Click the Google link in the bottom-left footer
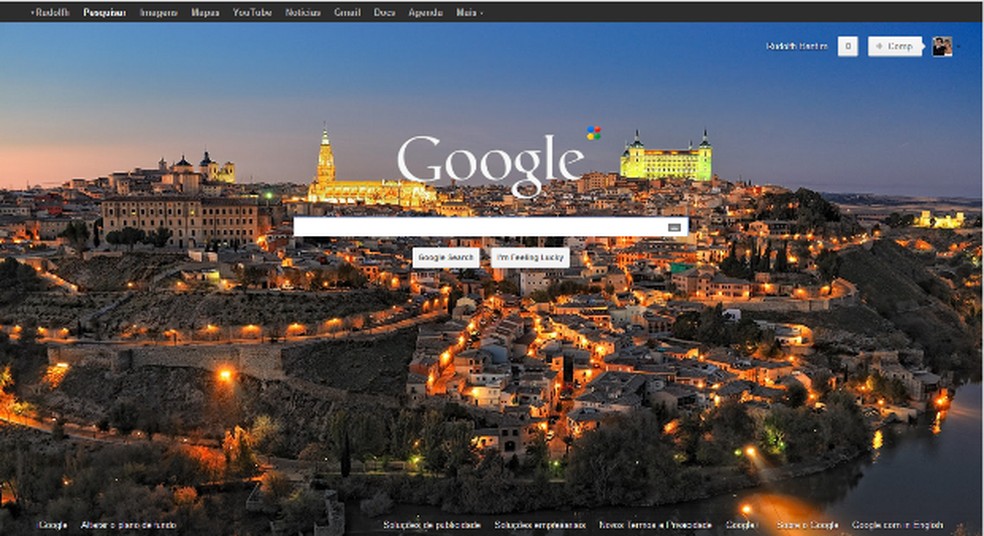Screen dimensions: 984x536 [x=53, y=525]
